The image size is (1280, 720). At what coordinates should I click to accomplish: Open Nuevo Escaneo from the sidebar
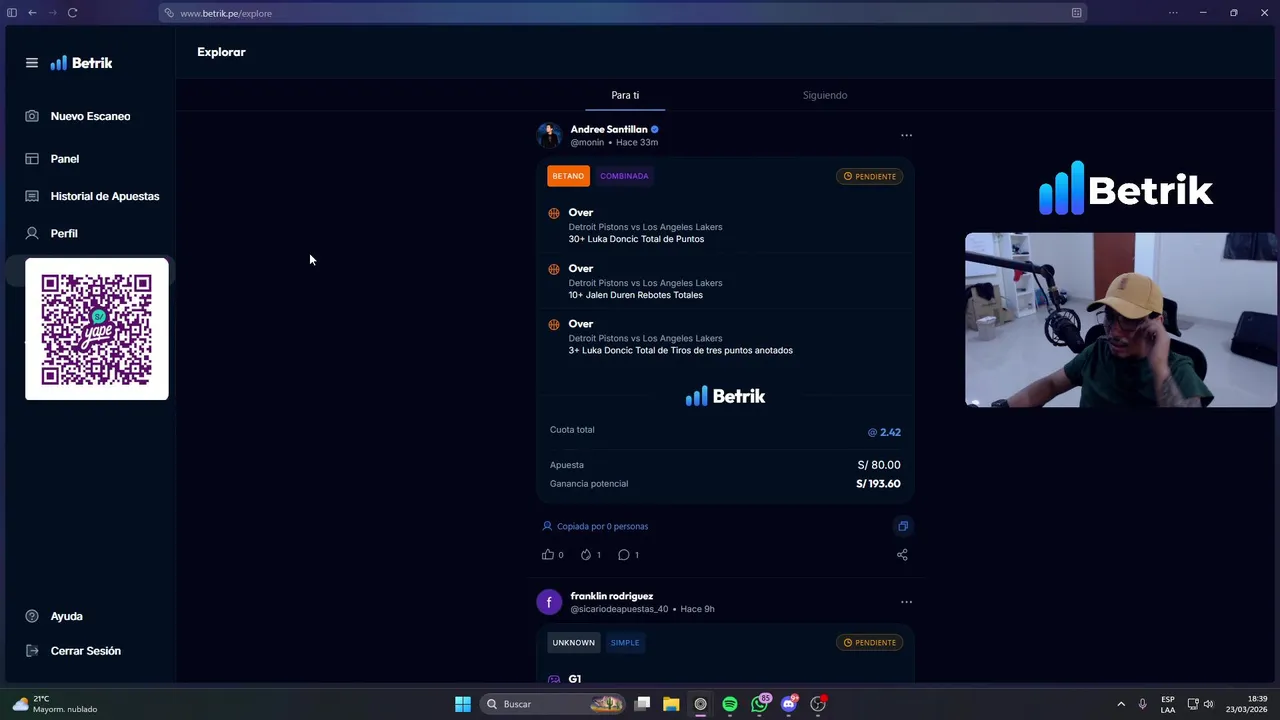(x=91, y=116)
